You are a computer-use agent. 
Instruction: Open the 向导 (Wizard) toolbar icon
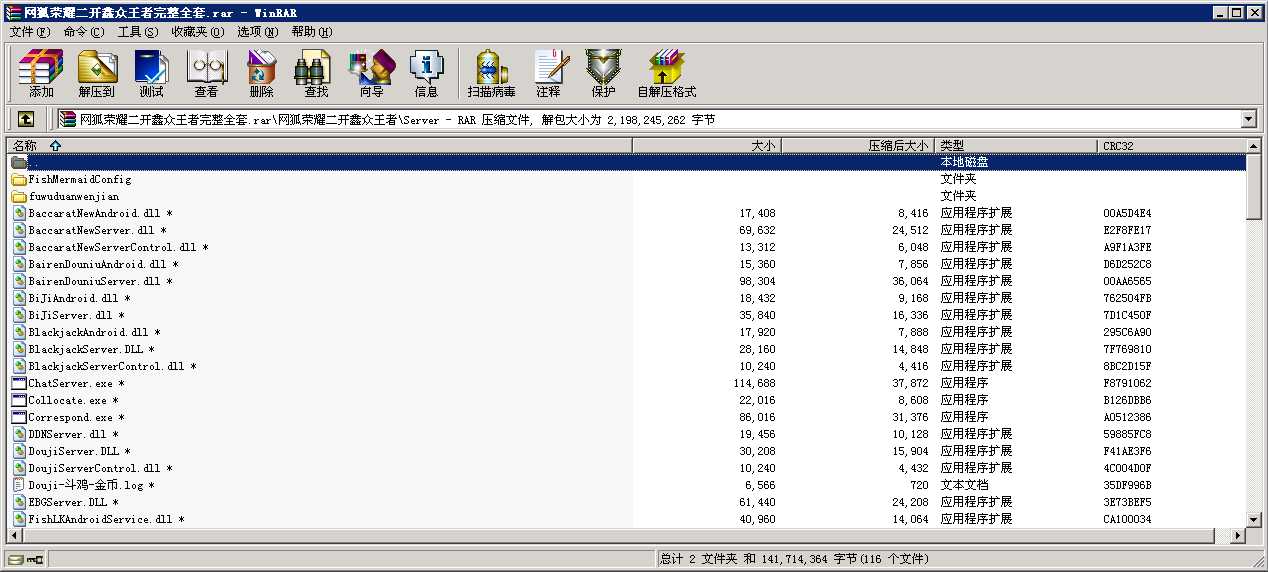point(371,74)
